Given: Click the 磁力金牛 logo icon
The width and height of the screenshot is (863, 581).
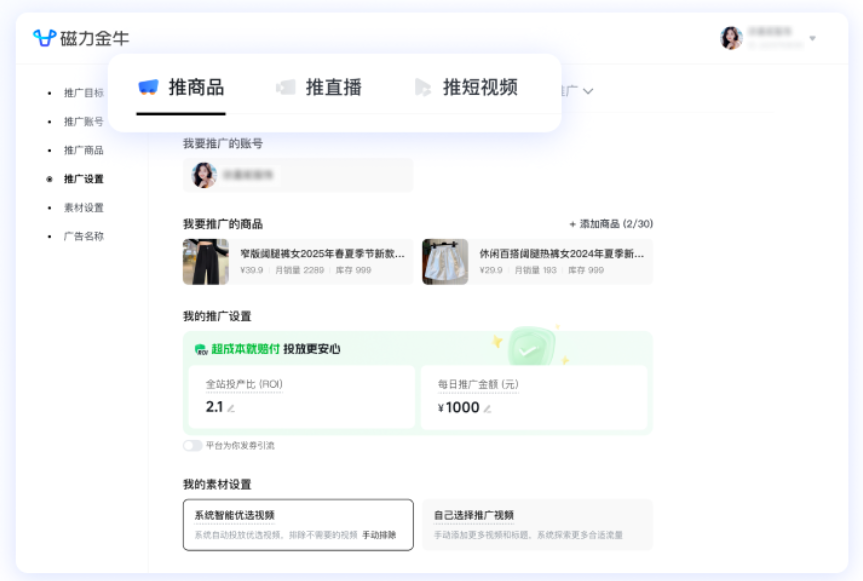Looking at the screenshot, I should pos(44,38).
